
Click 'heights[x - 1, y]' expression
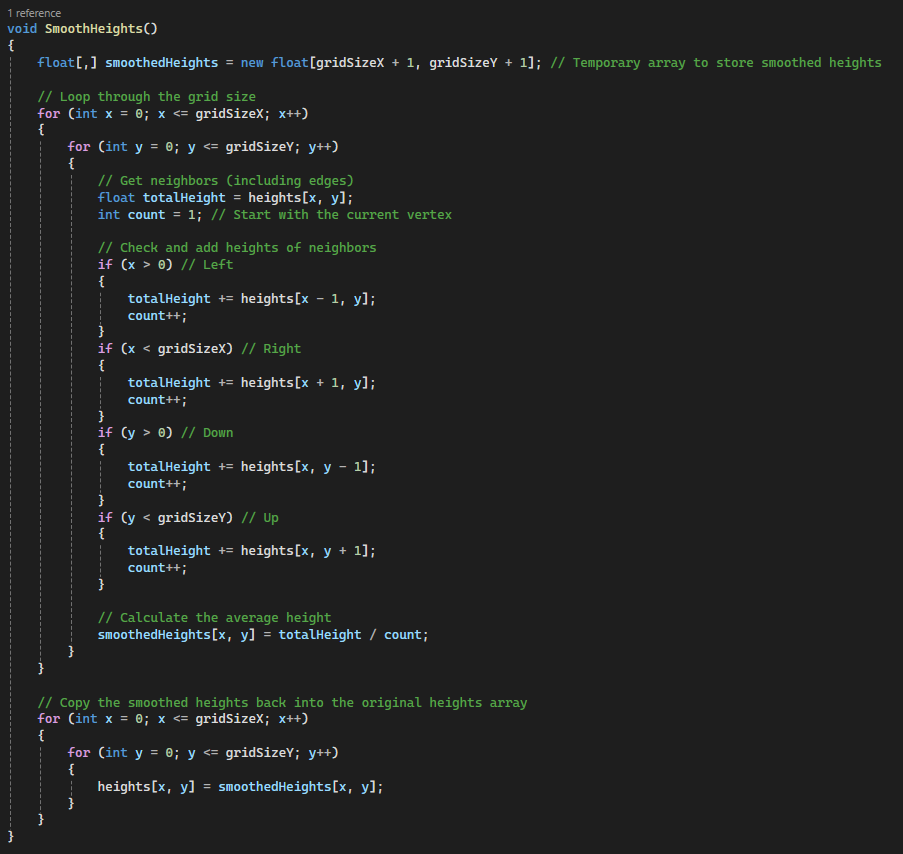pyautogui.click(x=308, y=299)
